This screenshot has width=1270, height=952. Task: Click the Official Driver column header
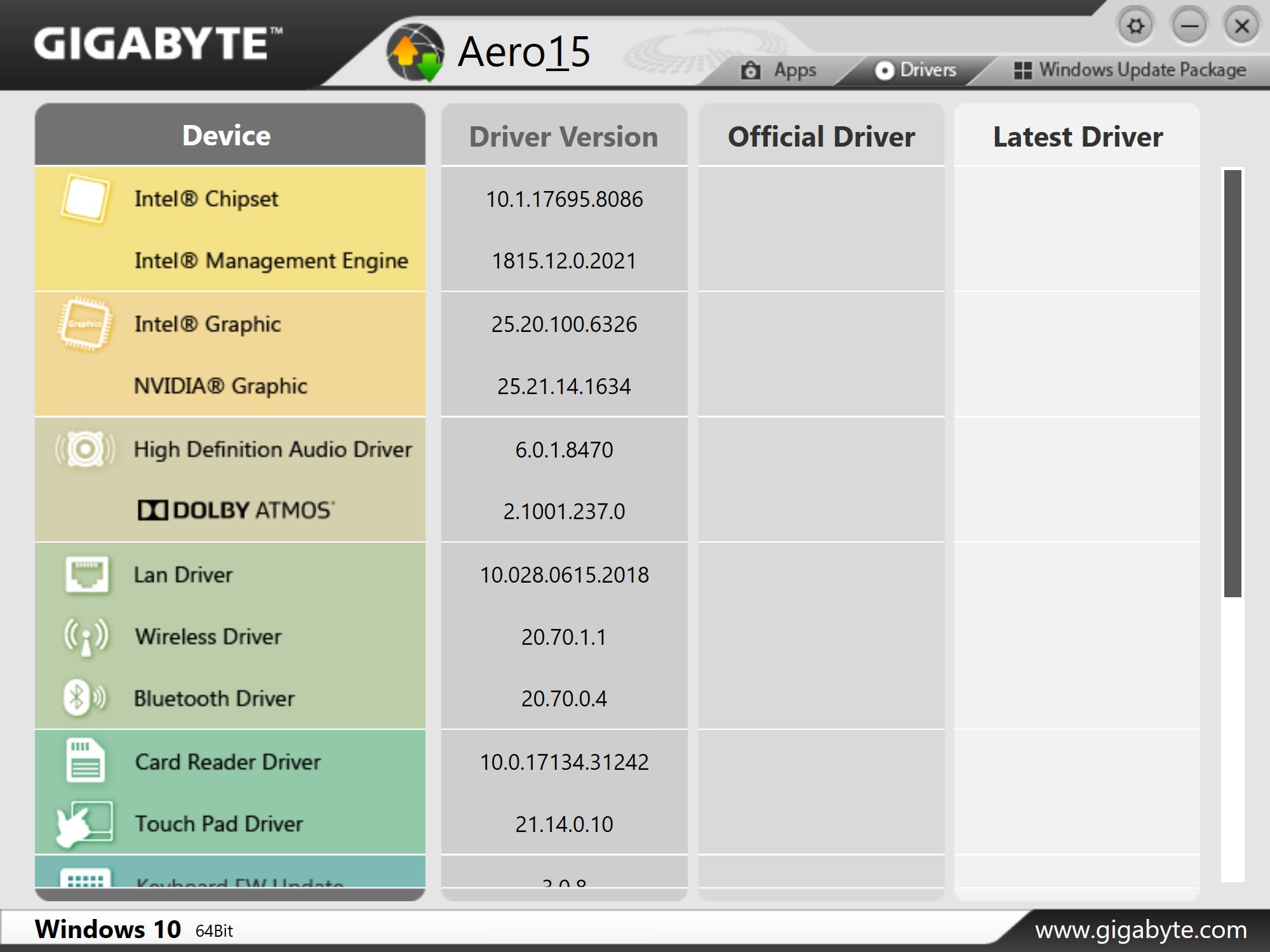coord(821,135)
